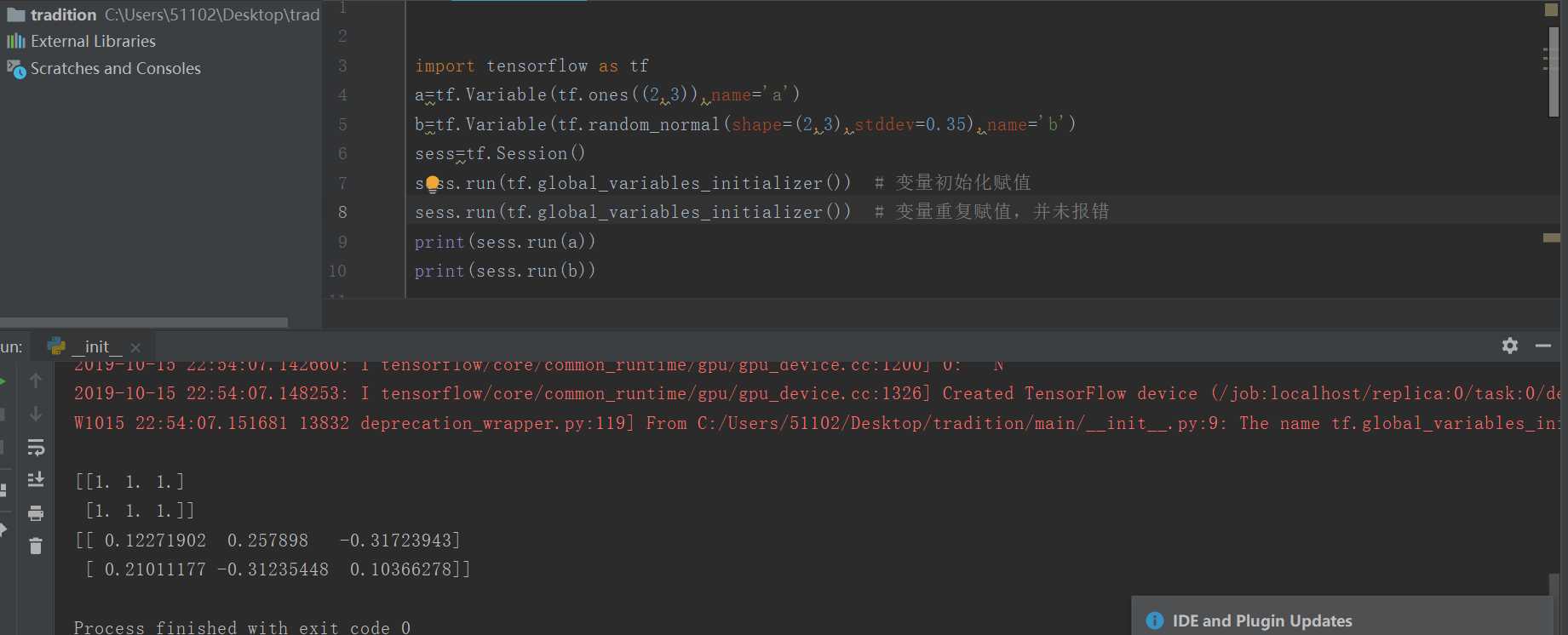
Task: Click the editor vertical scrollbar thumb
Action: [x=1554, y=72]
